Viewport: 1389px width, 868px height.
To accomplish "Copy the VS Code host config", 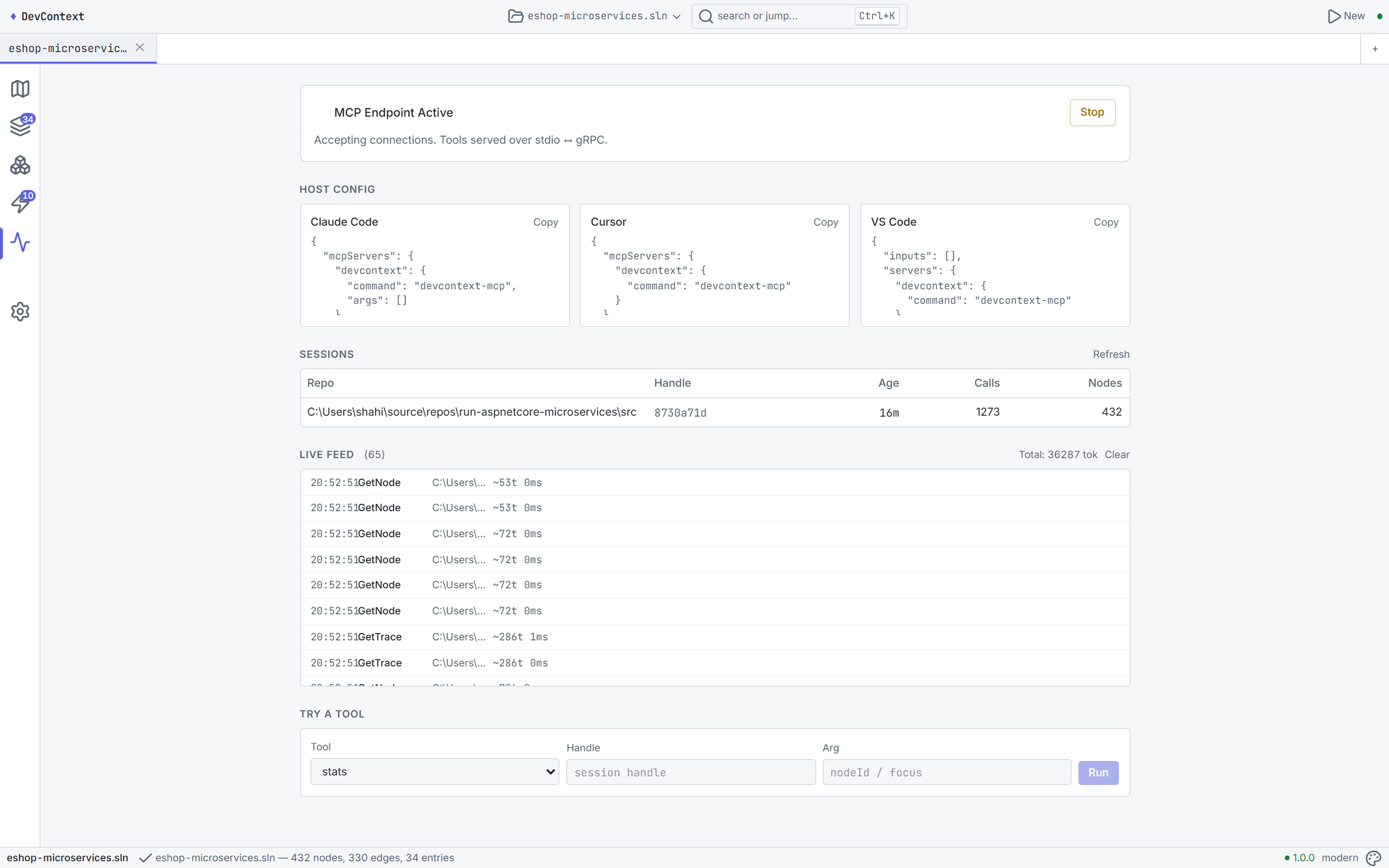I will (x=1105, y=222).
